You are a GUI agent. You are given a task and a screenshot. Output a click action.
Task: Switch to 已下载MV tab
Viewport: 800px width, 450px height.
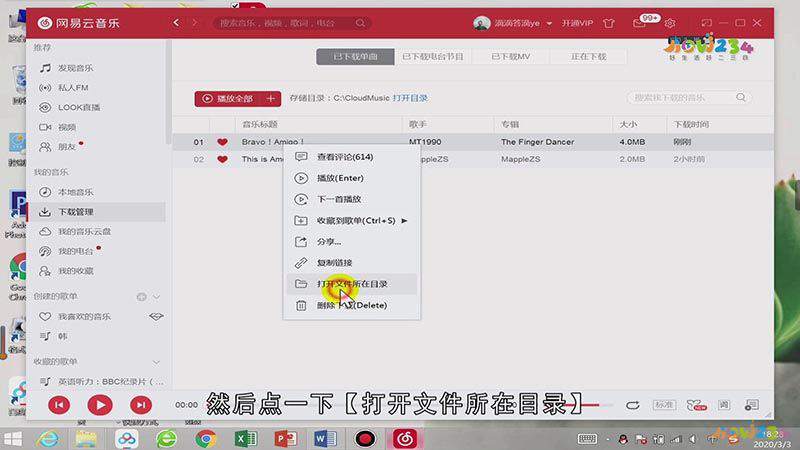pyautogui.click(x=511, y=57)
